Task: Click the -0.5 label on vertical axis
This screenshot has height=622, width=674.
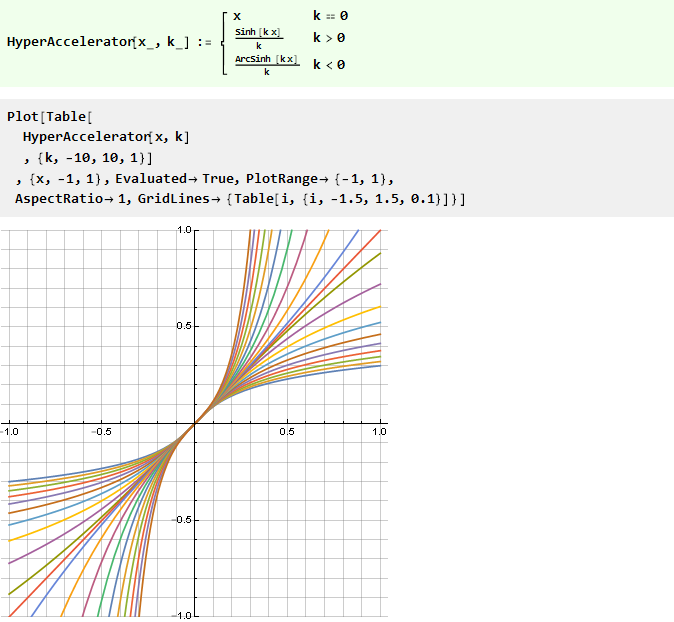Action: (182, 520)
